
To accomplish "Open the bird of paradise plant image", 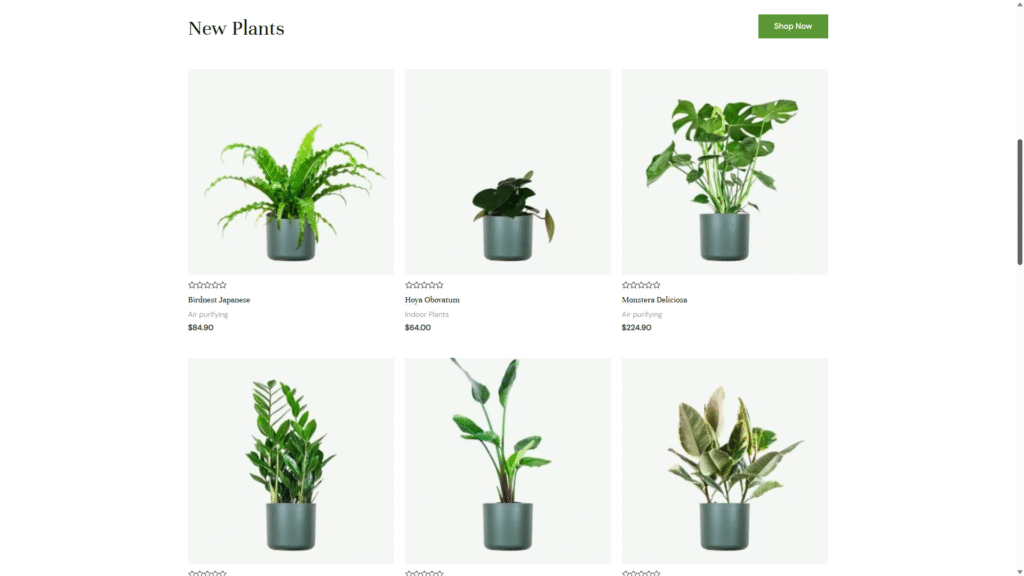I will tap(508, 460).
